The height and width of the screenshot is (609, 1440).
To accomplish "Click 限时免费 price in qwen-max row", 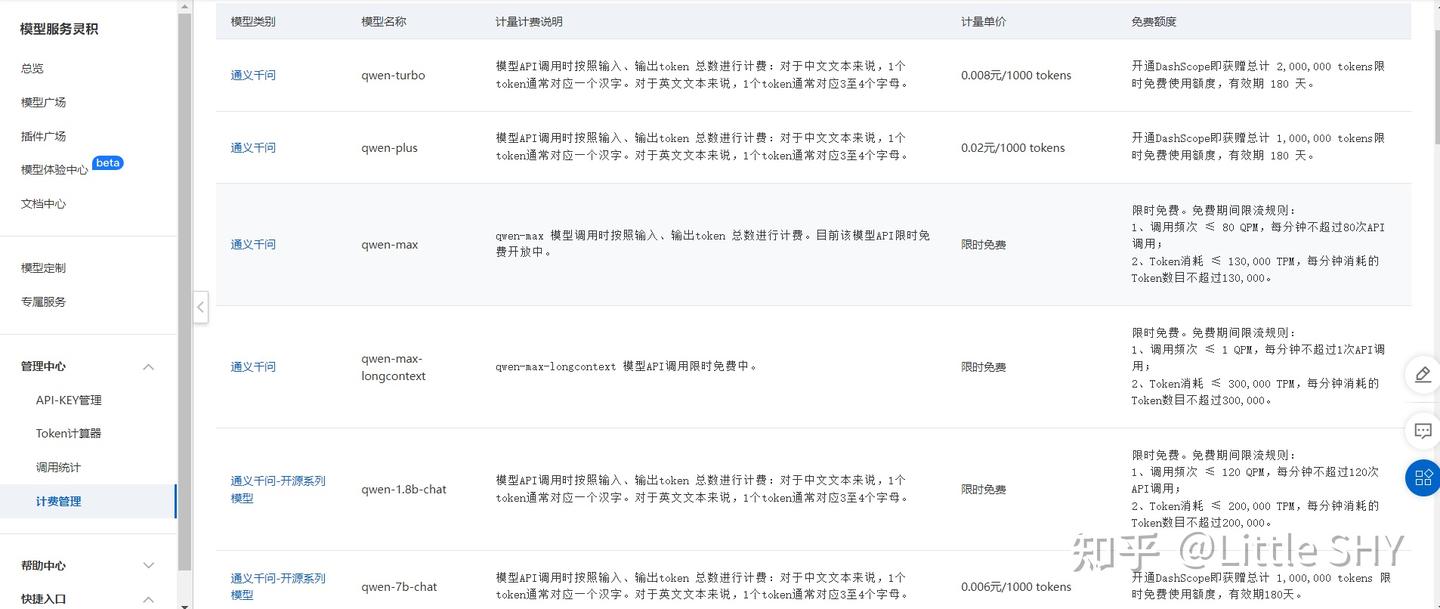I will click(983, 245).
